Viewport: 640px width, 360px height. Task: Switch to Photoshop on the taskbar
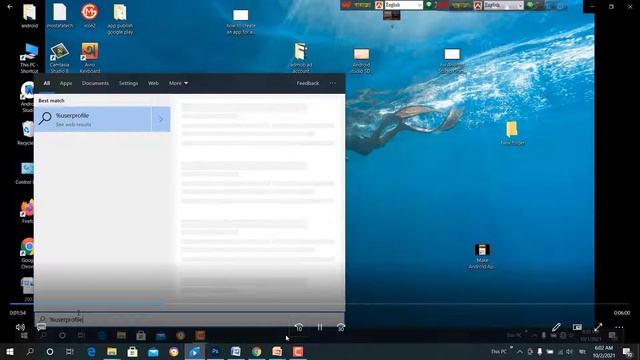tap(215, 351)
